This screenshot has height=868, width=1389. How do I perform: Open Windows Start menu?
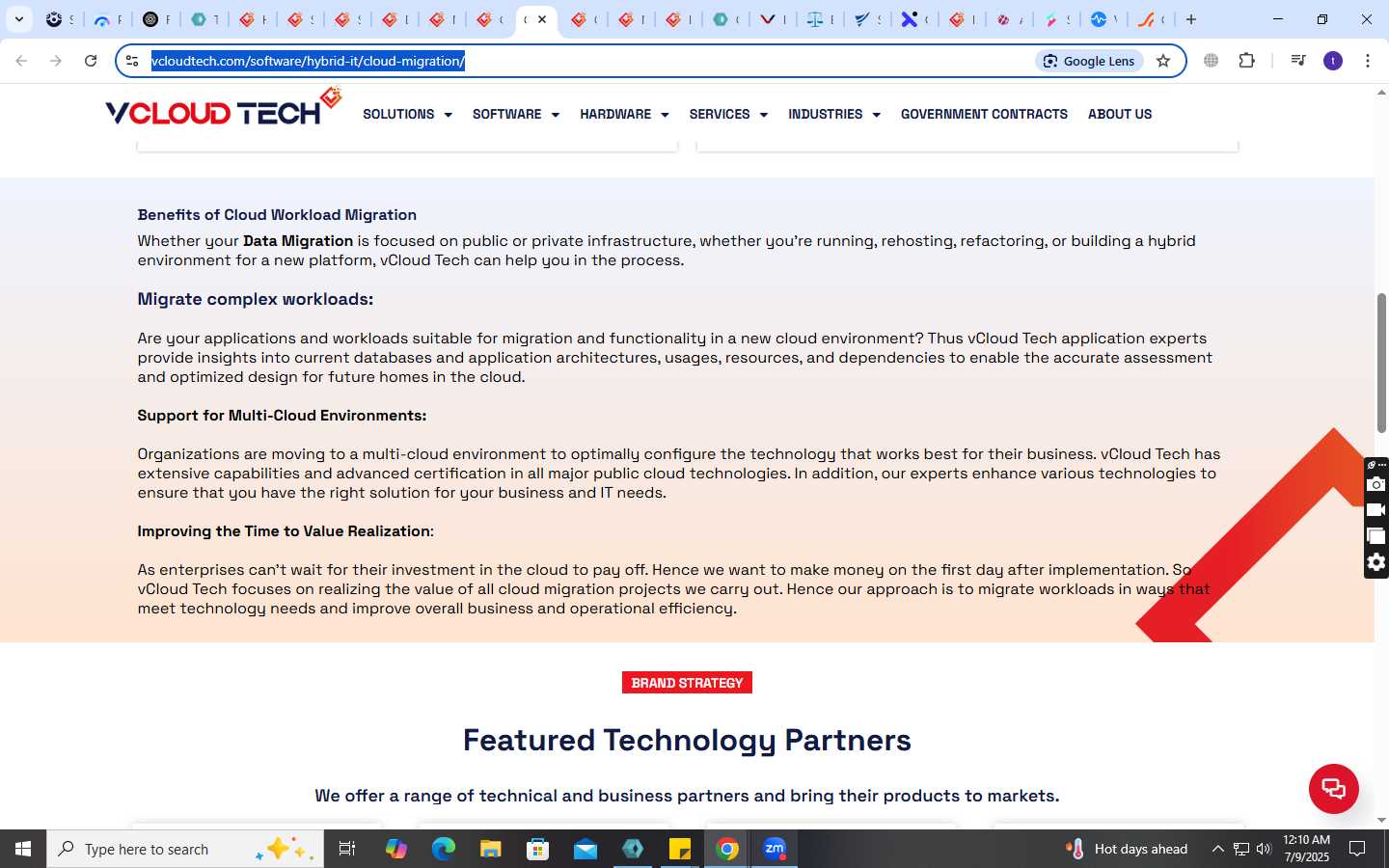[23, 849]
